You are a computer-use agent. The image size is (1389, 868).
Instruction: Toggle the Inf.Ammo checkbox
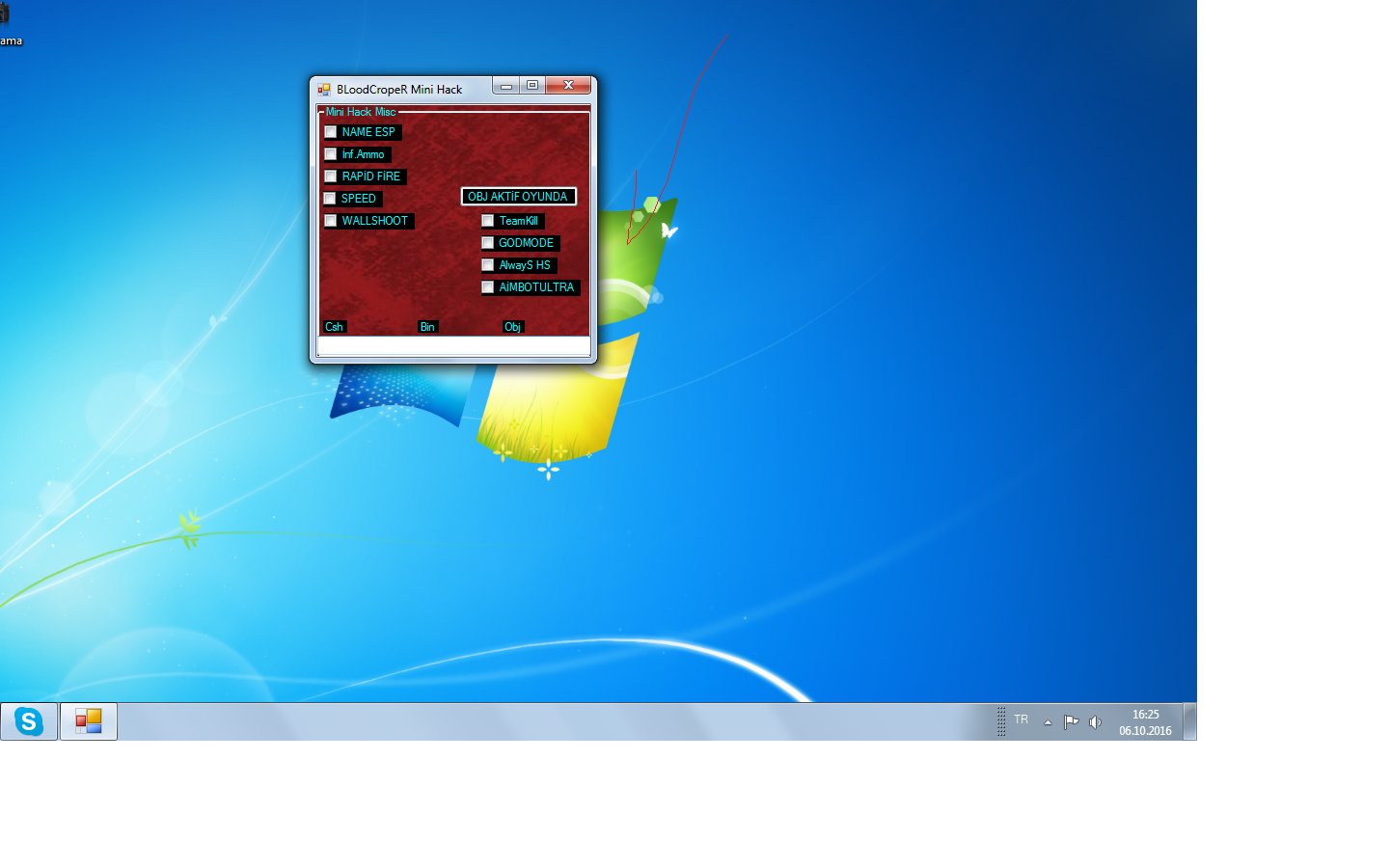(331, 154)
